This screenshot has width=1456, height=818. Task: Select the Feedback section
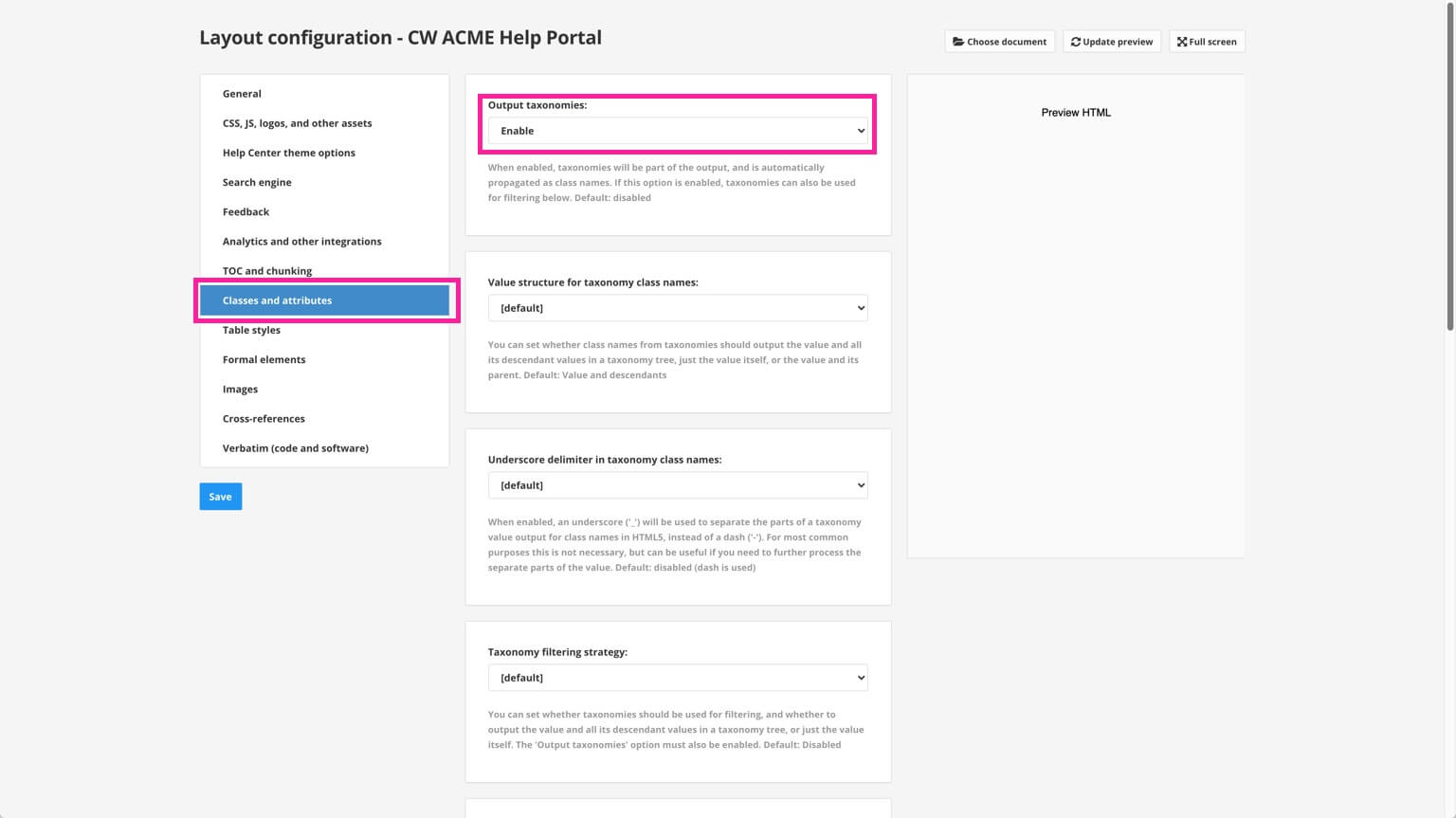pyautogui.click(x=246, y=211)
